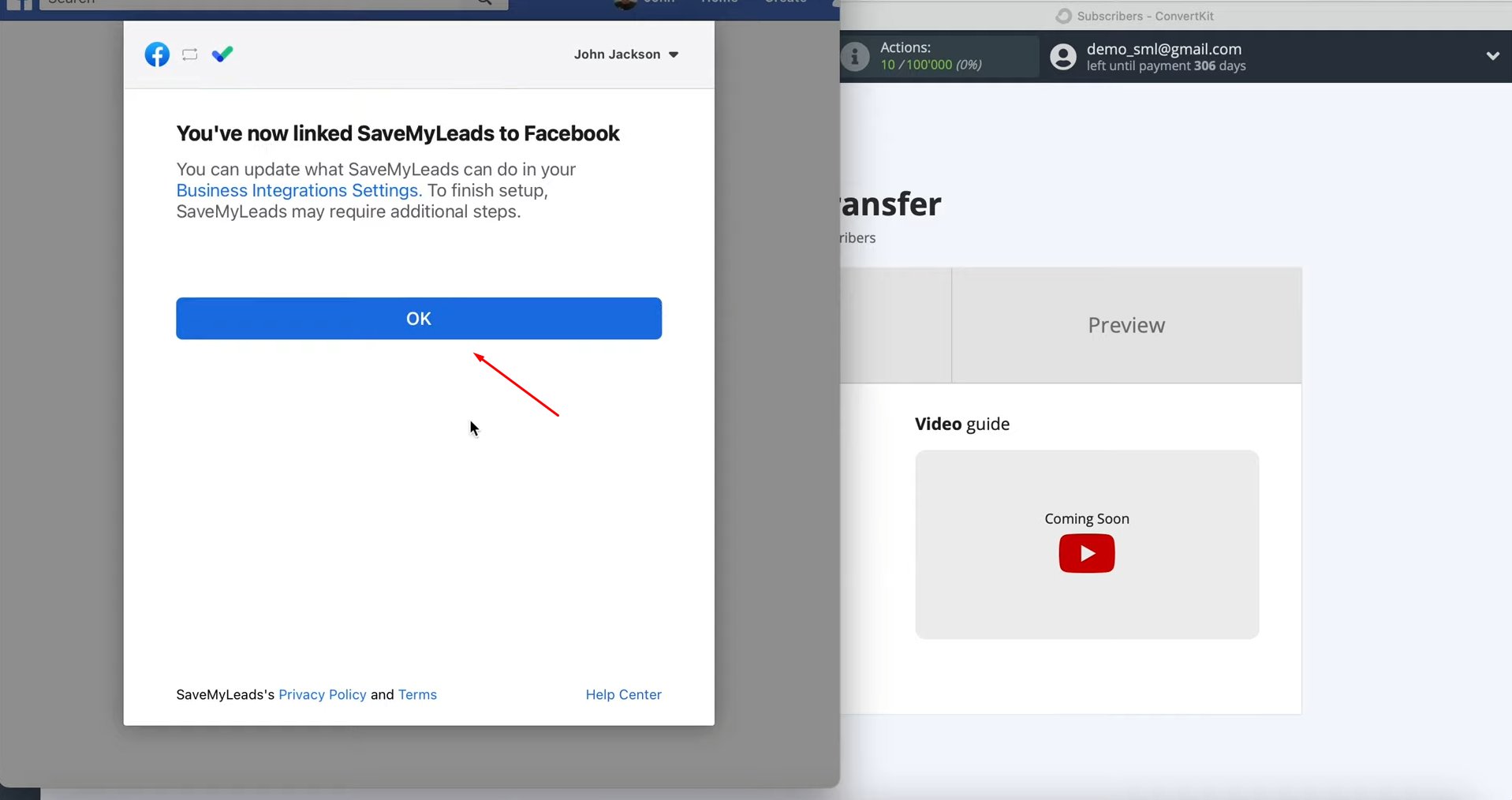Open the Help Center link
The width and height of the screenshot is (1512, 800).
tap(623, 694)
